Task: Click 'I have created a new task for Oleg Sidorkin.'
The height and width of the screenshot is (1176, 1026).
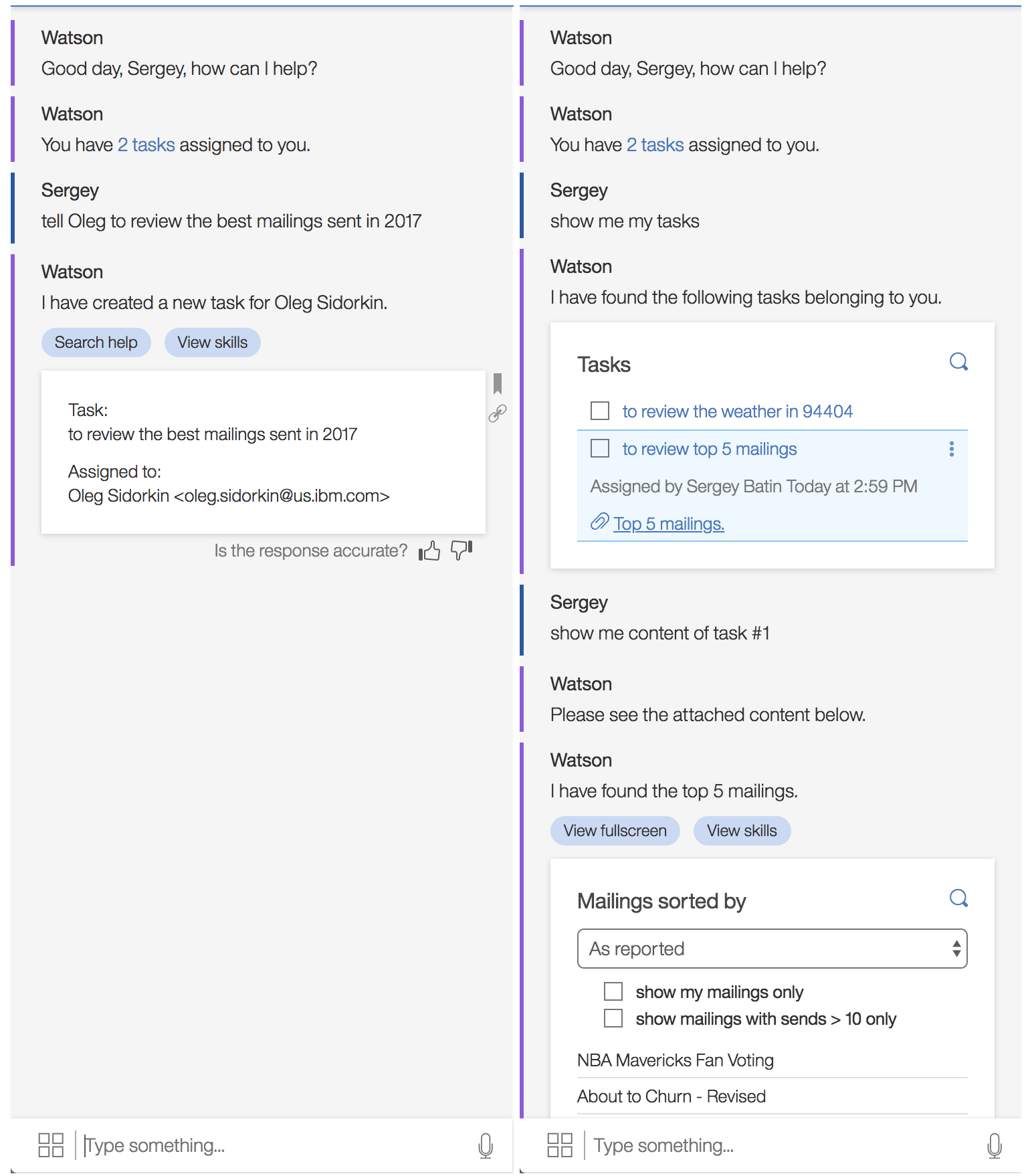Action: point(214,303)
